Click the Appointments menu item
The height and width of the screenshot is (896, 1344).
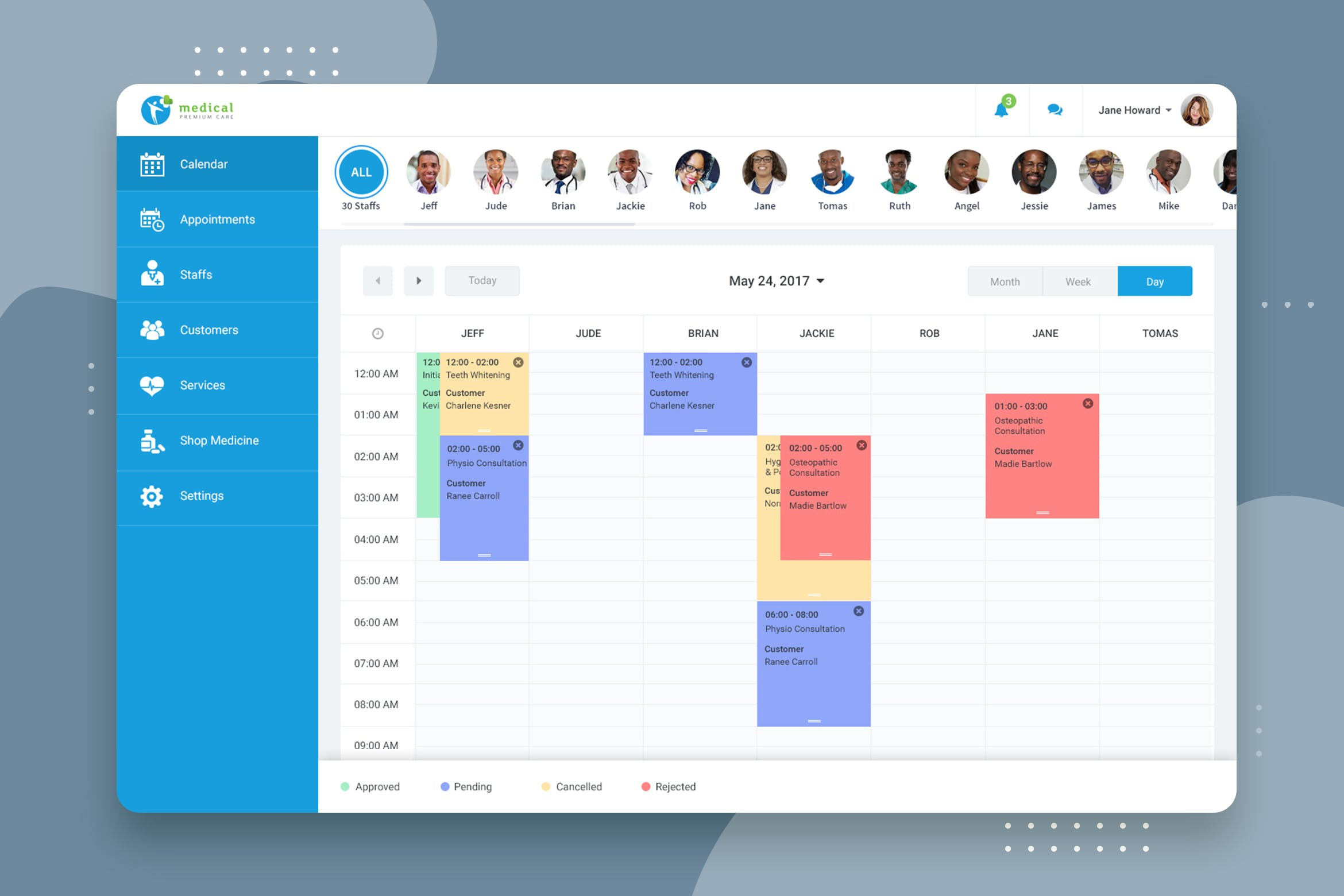[x=217, y=219]
